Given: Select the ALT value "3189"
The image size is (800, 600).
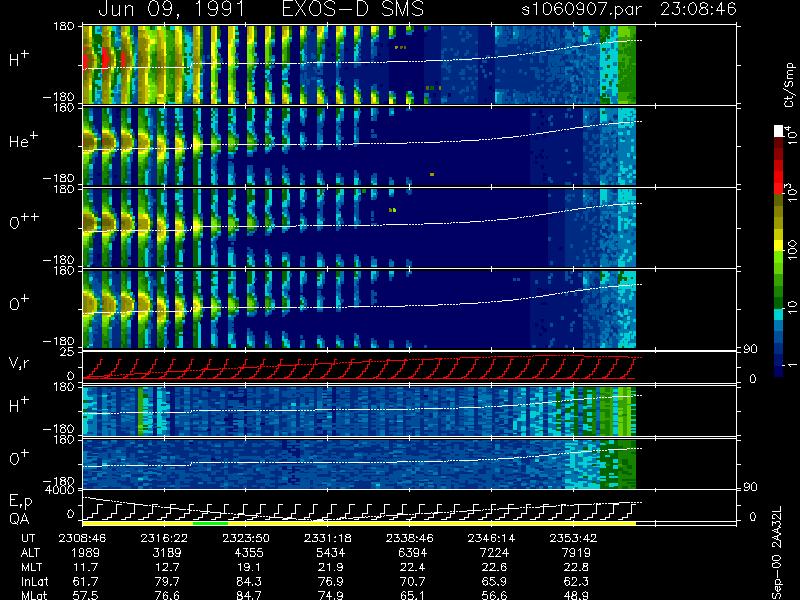Looking at the screenshot, I should 167,553.
